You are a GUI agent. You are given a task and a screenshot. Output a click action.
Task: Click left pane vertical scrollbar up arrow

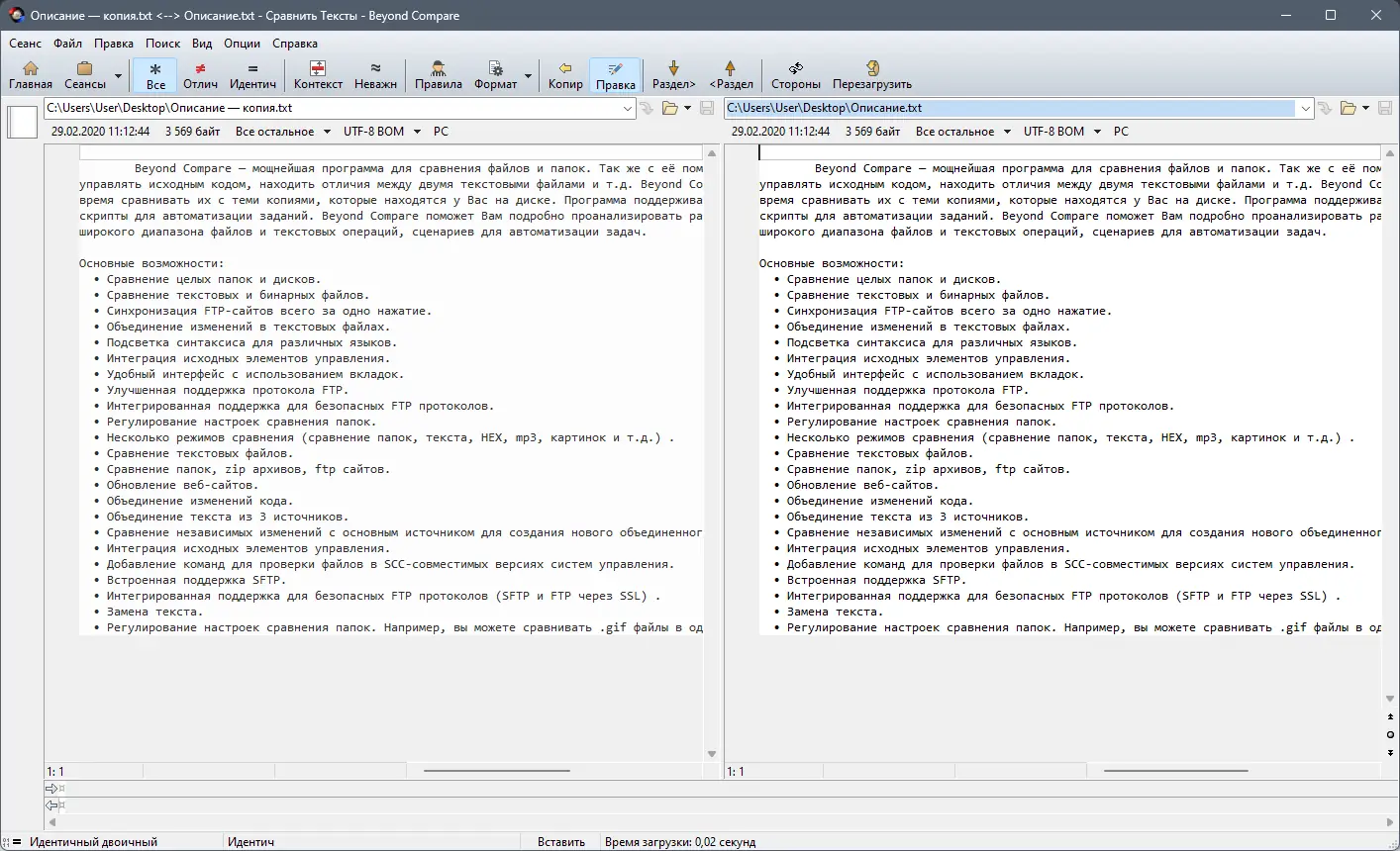711,153
